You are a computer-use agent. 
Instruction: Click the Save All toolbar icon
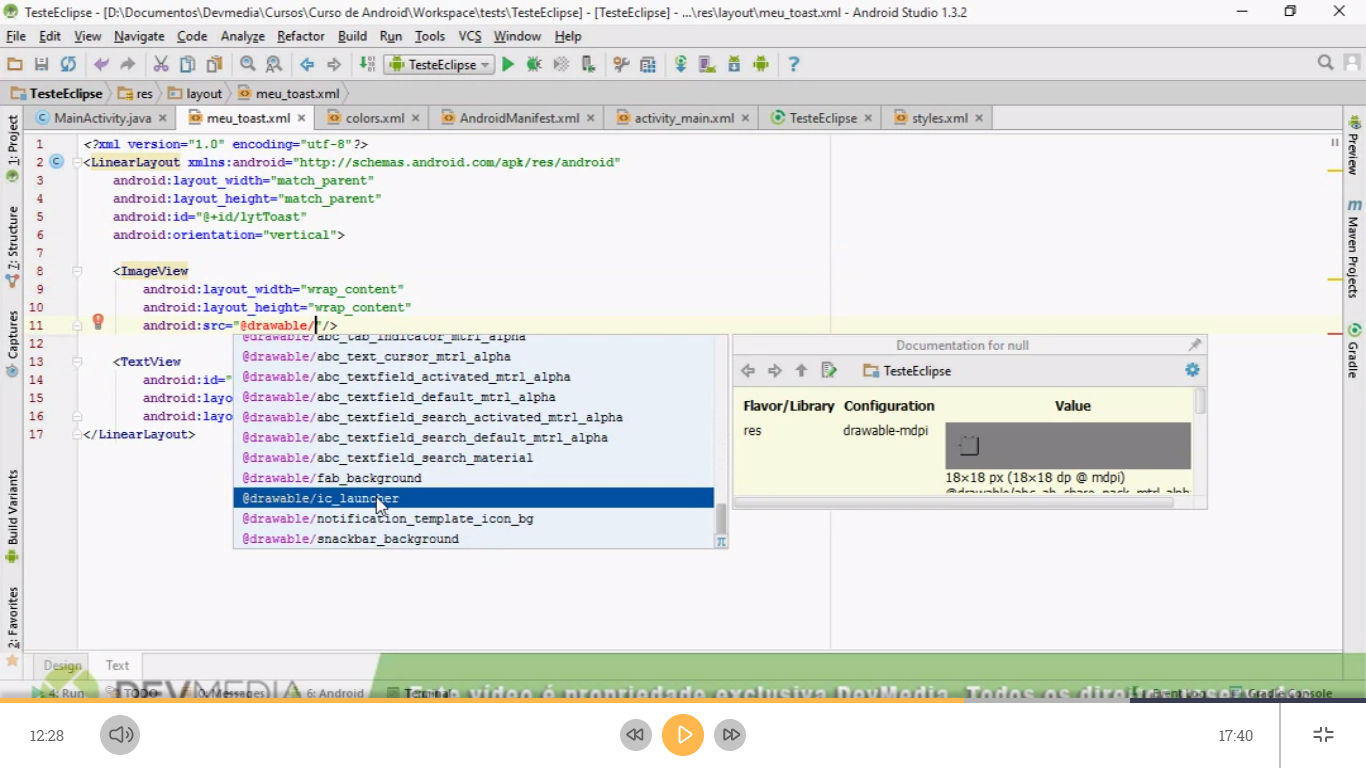(x=41, y=64)
